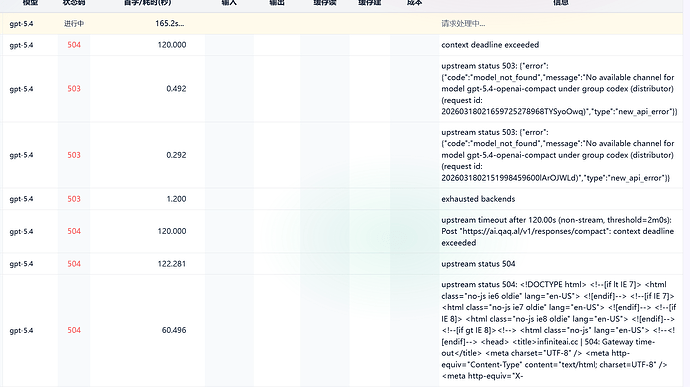Click gpt-5.4 in the 0.492 row
Image resolution: width=690 pixels, height=387 pixels.
[21, 89]
